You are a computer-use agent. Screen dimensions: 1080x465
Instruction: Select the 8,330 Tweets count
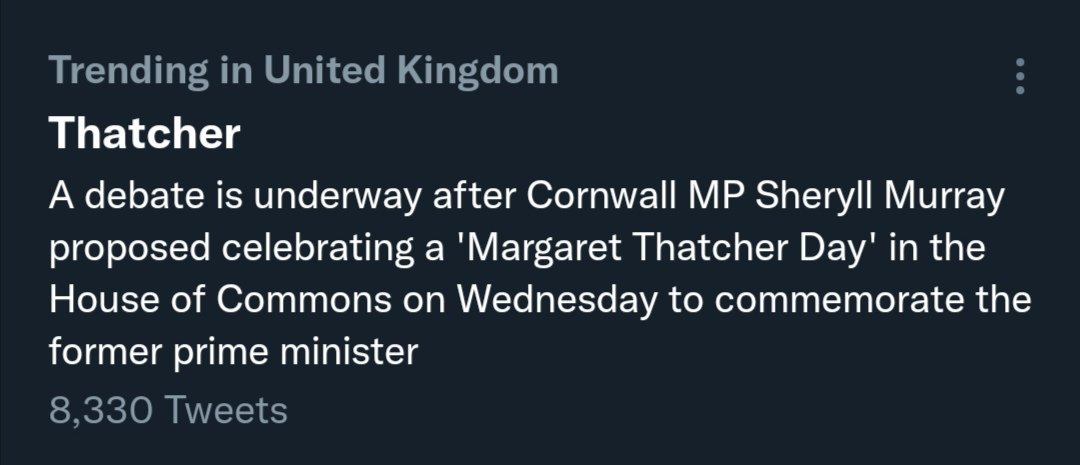point(167,410)
